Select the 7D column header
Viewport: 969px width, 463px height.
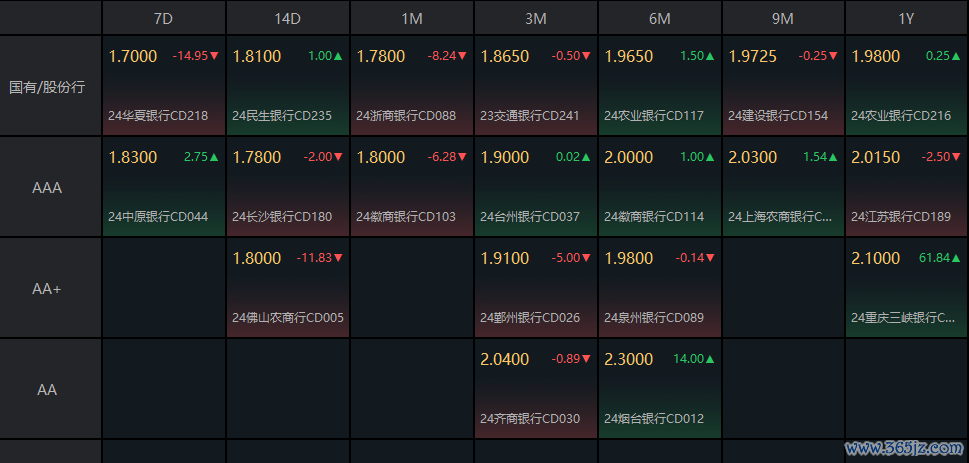[x=164, y=18]
